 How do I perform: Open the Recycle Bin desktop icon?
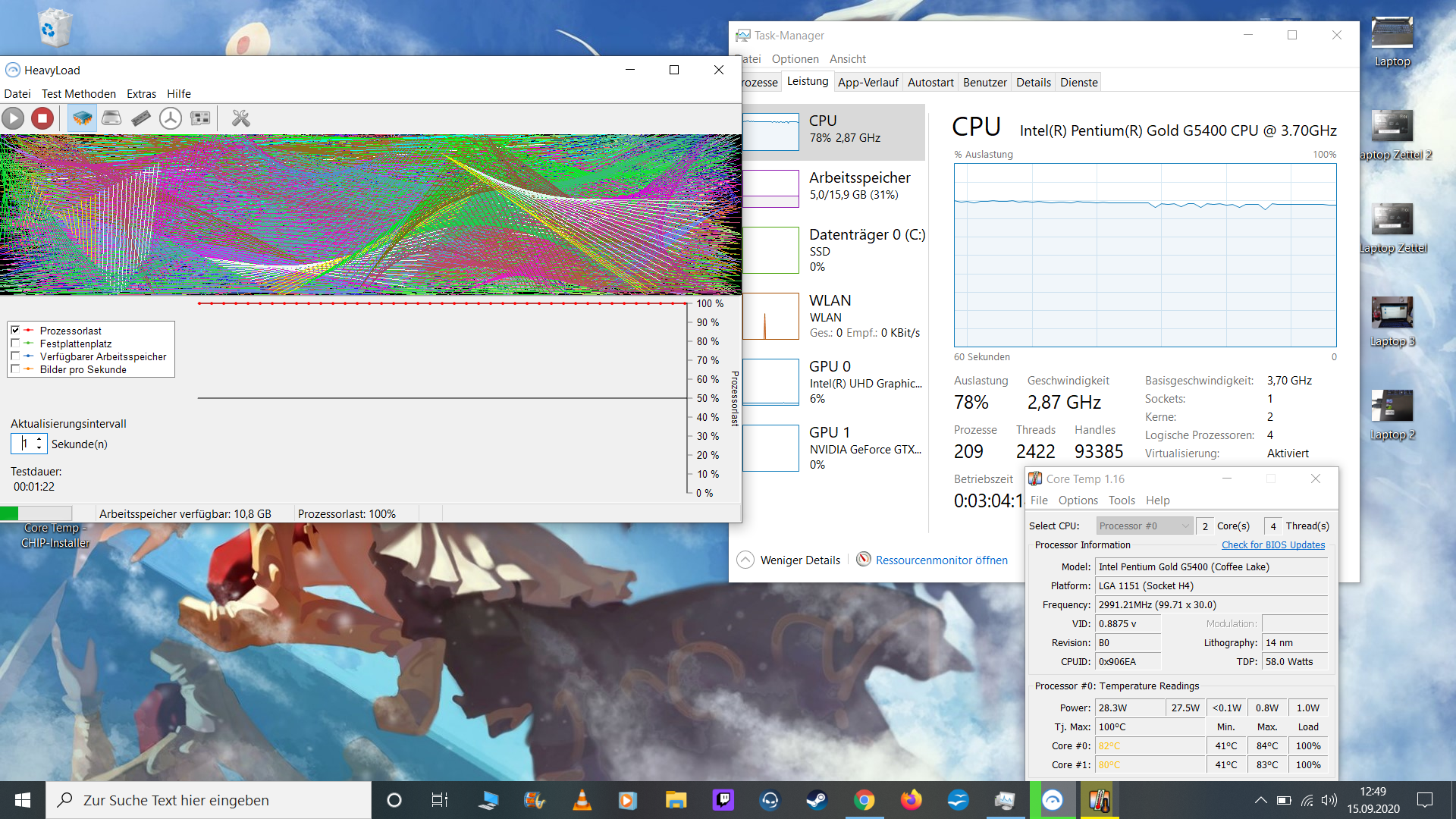click(x=55, y=28)
